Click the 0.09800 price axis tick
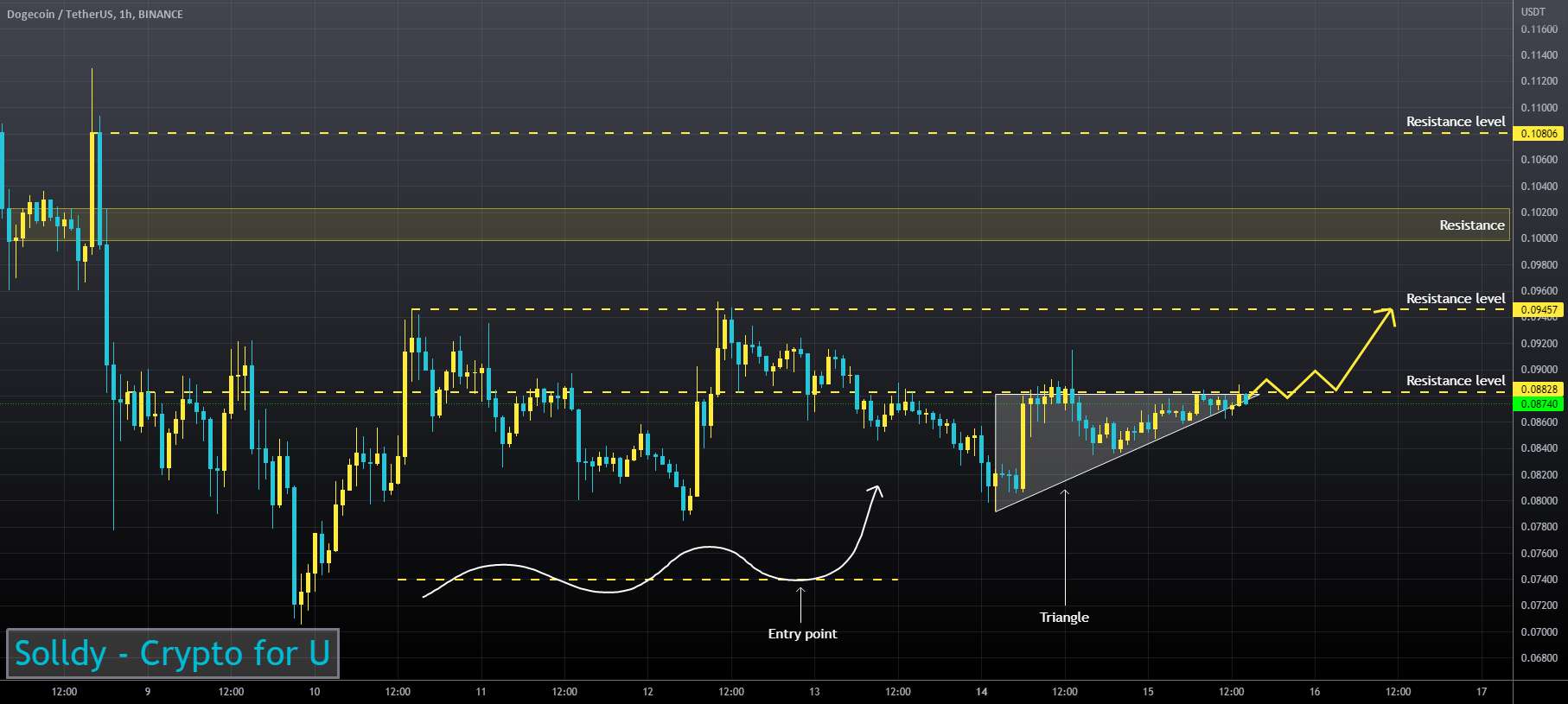 1539,265
